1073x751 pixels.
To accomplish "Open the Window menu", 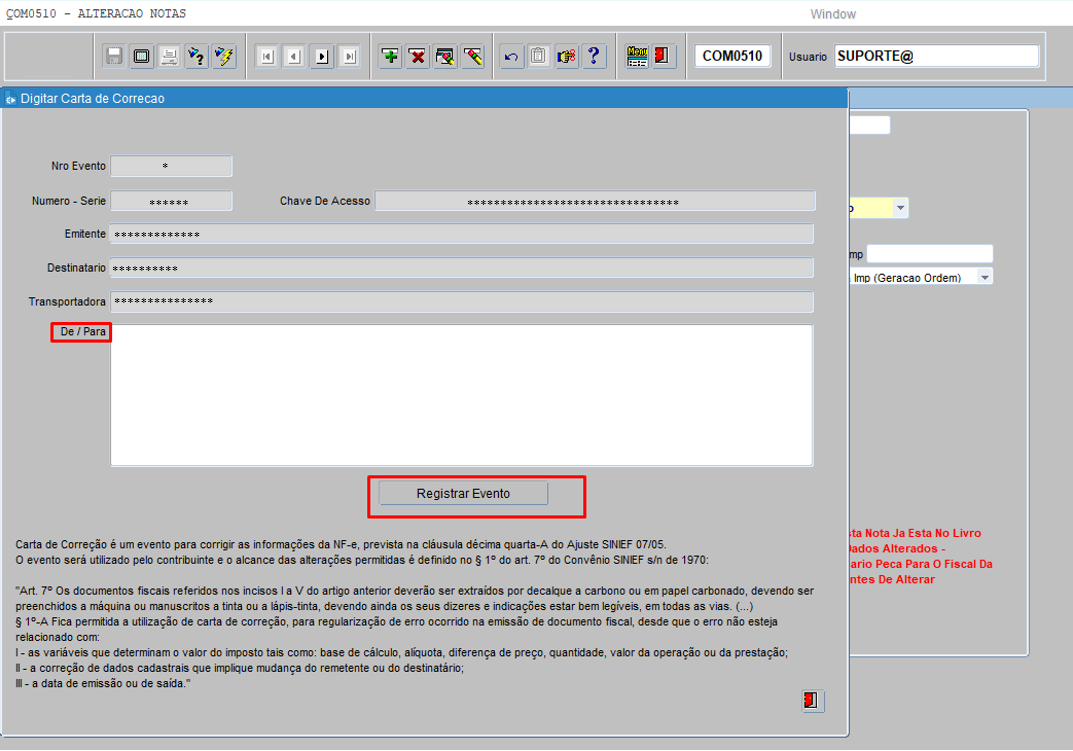I will [832, 14].
